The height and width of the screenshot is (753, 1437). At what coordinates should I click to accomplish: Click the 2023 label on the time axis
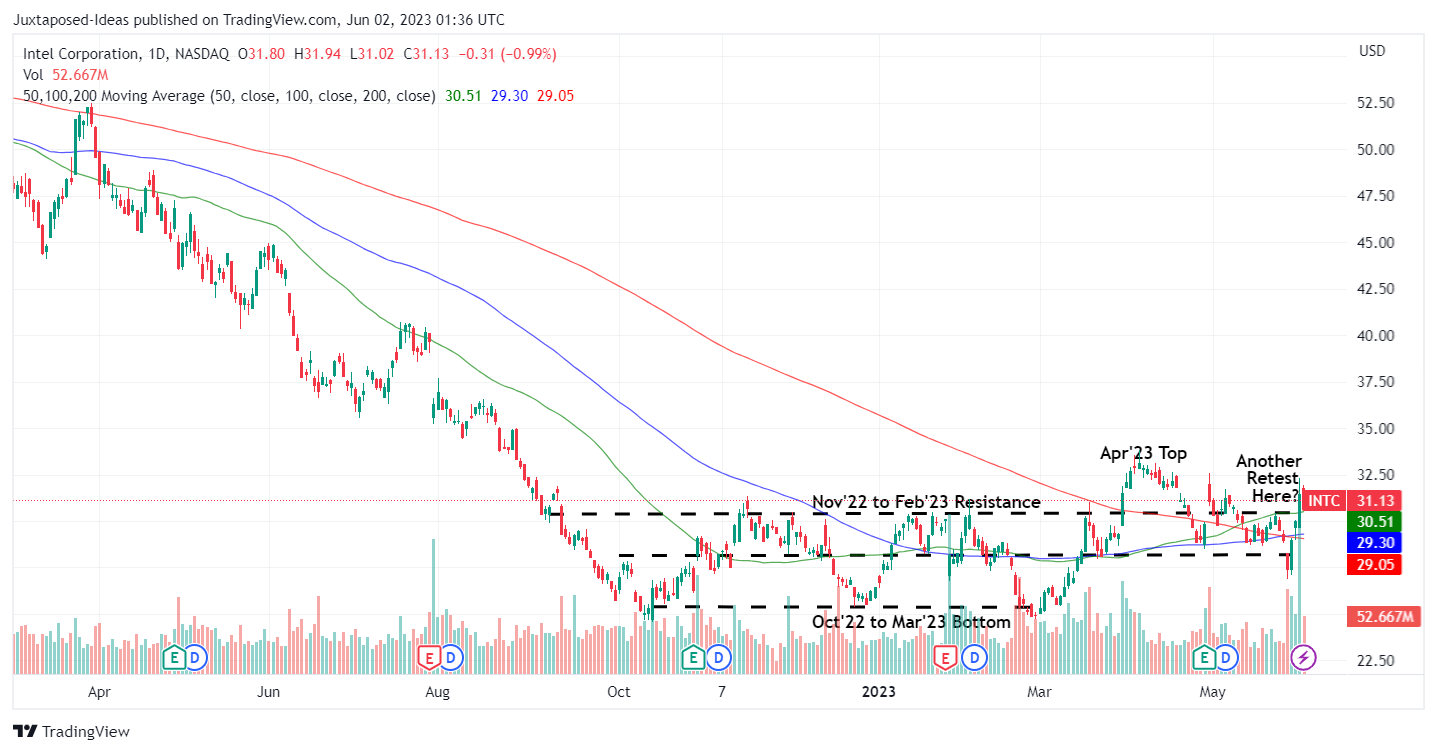pos(879,691)
